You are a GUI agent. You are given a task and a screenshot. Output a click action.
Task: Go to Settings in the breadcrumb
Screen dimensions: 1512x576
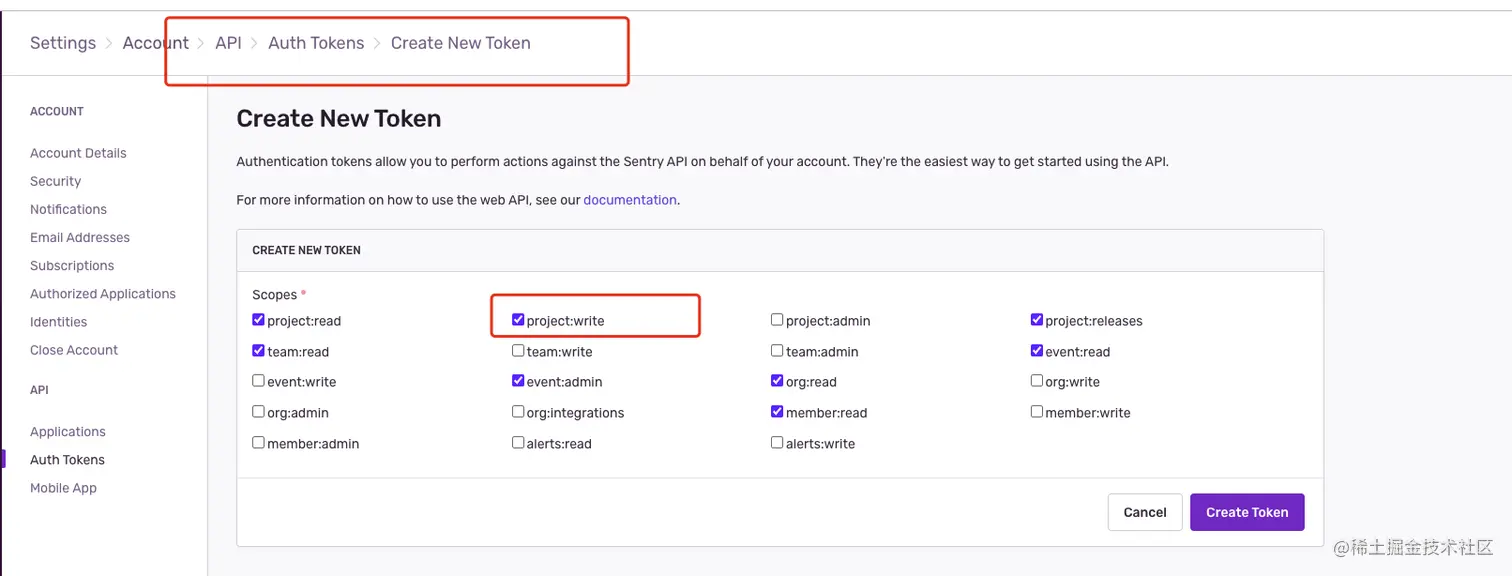pyautogui.click(x=63, y=43)
